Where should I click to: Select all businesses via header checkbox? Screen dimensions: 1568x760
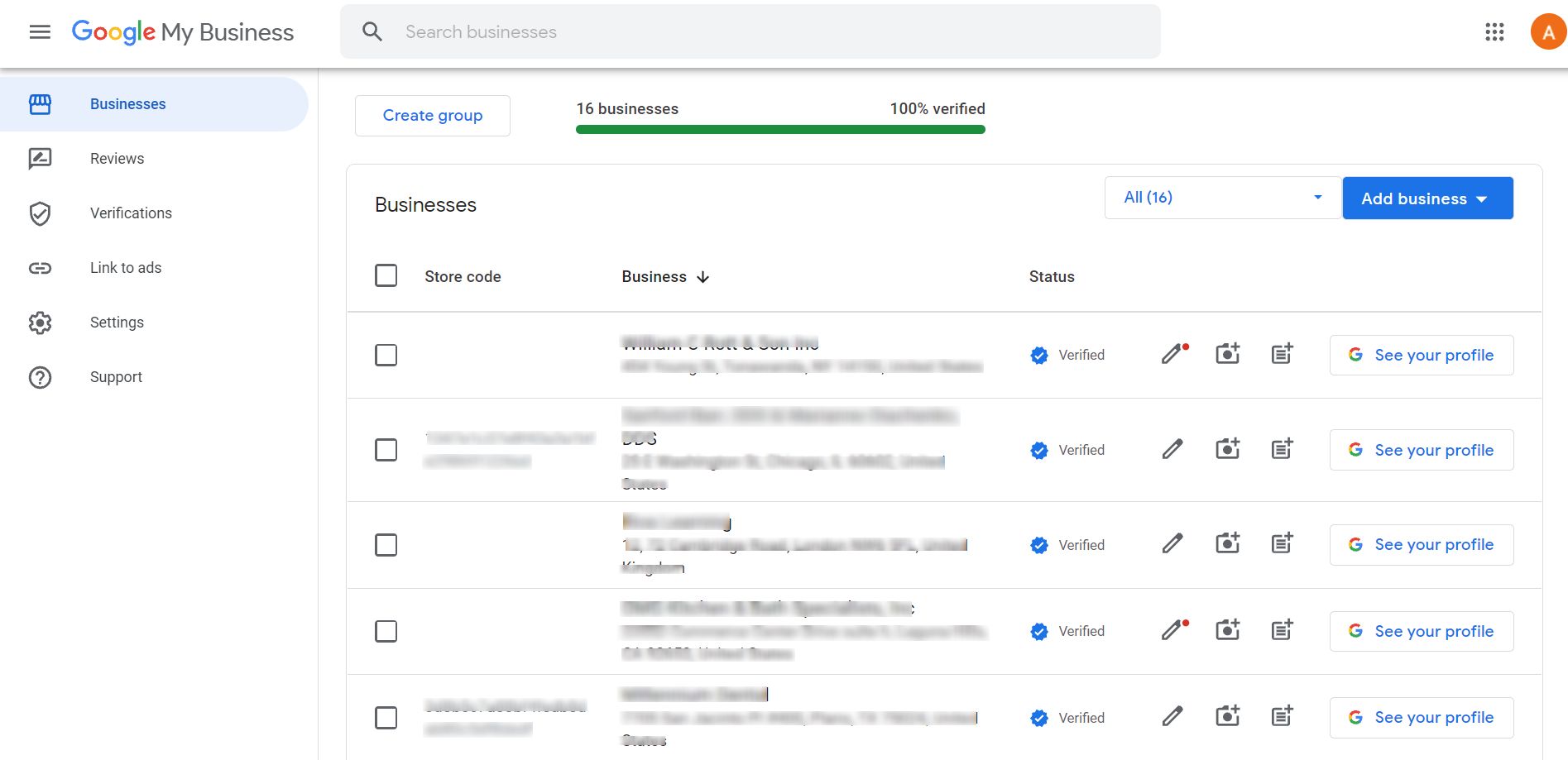(x=386, y=275)
